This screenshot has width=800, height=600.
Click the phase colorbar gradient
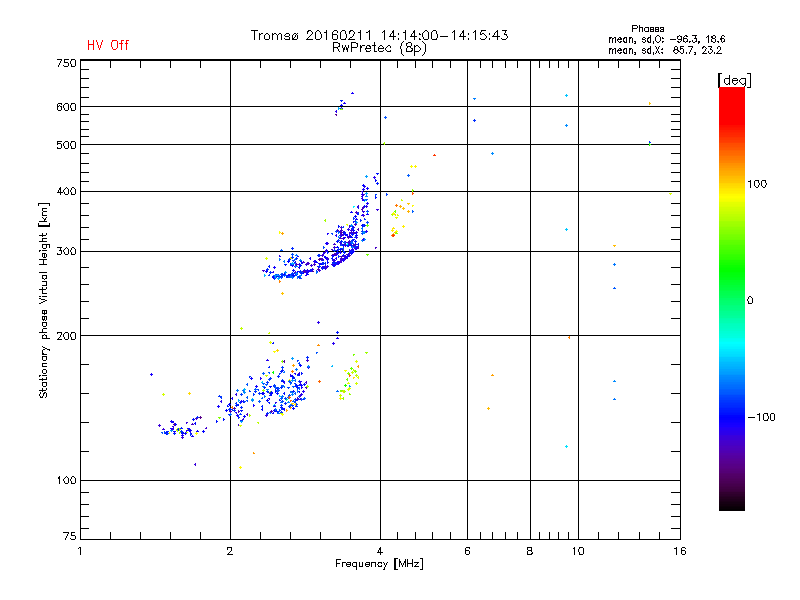pyautogui.click(x=732, y=298)
